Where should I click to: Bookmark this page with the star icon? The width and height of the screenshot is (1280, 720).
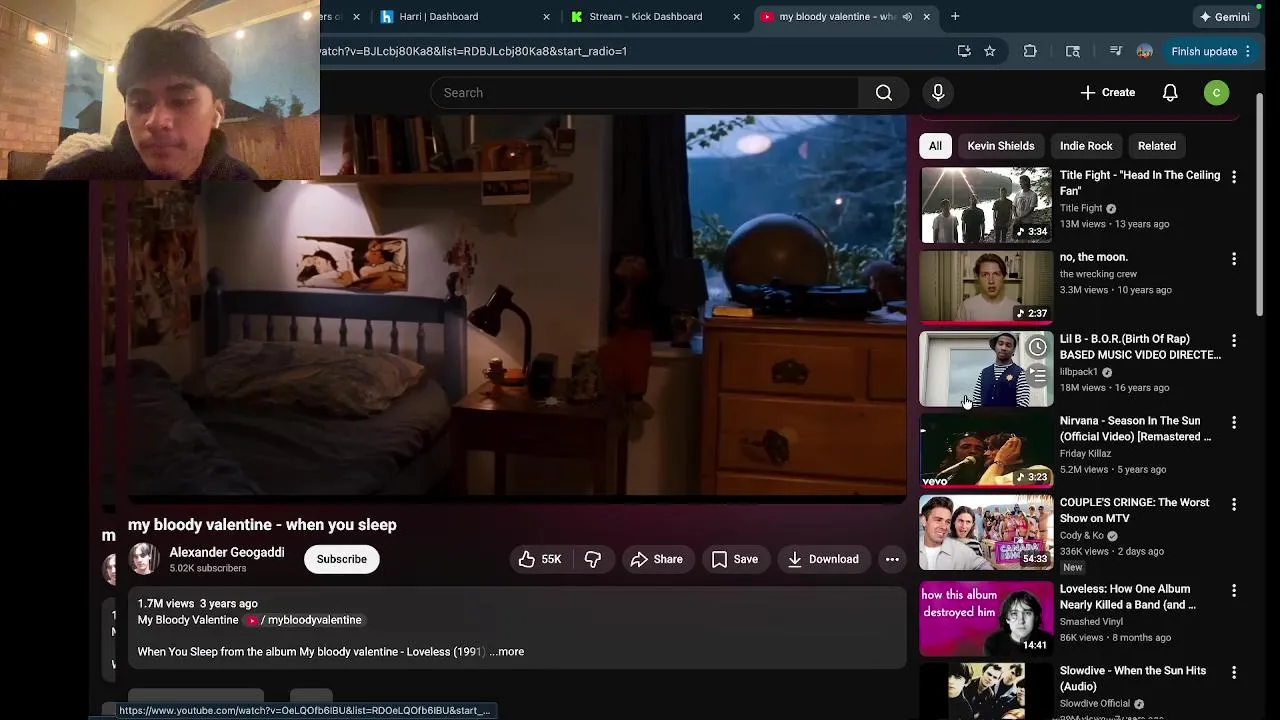[989, 51]
